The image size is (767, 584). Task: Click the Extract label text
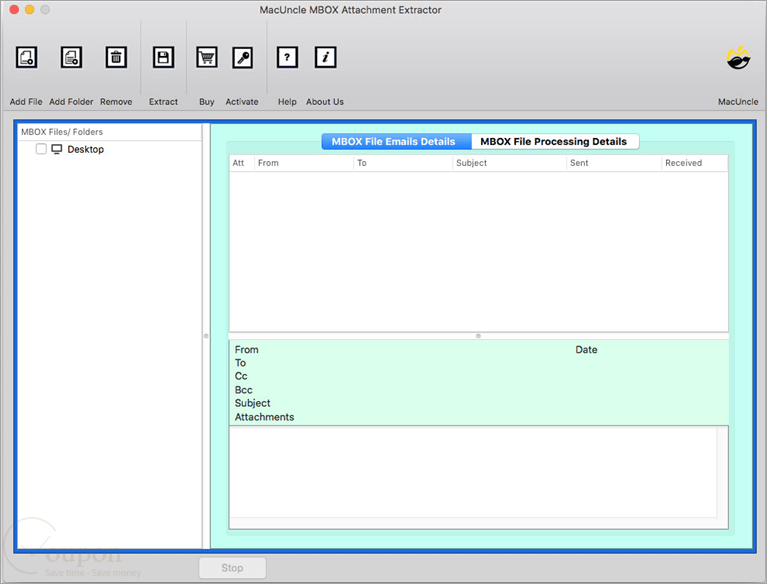(x=163, y=102)
